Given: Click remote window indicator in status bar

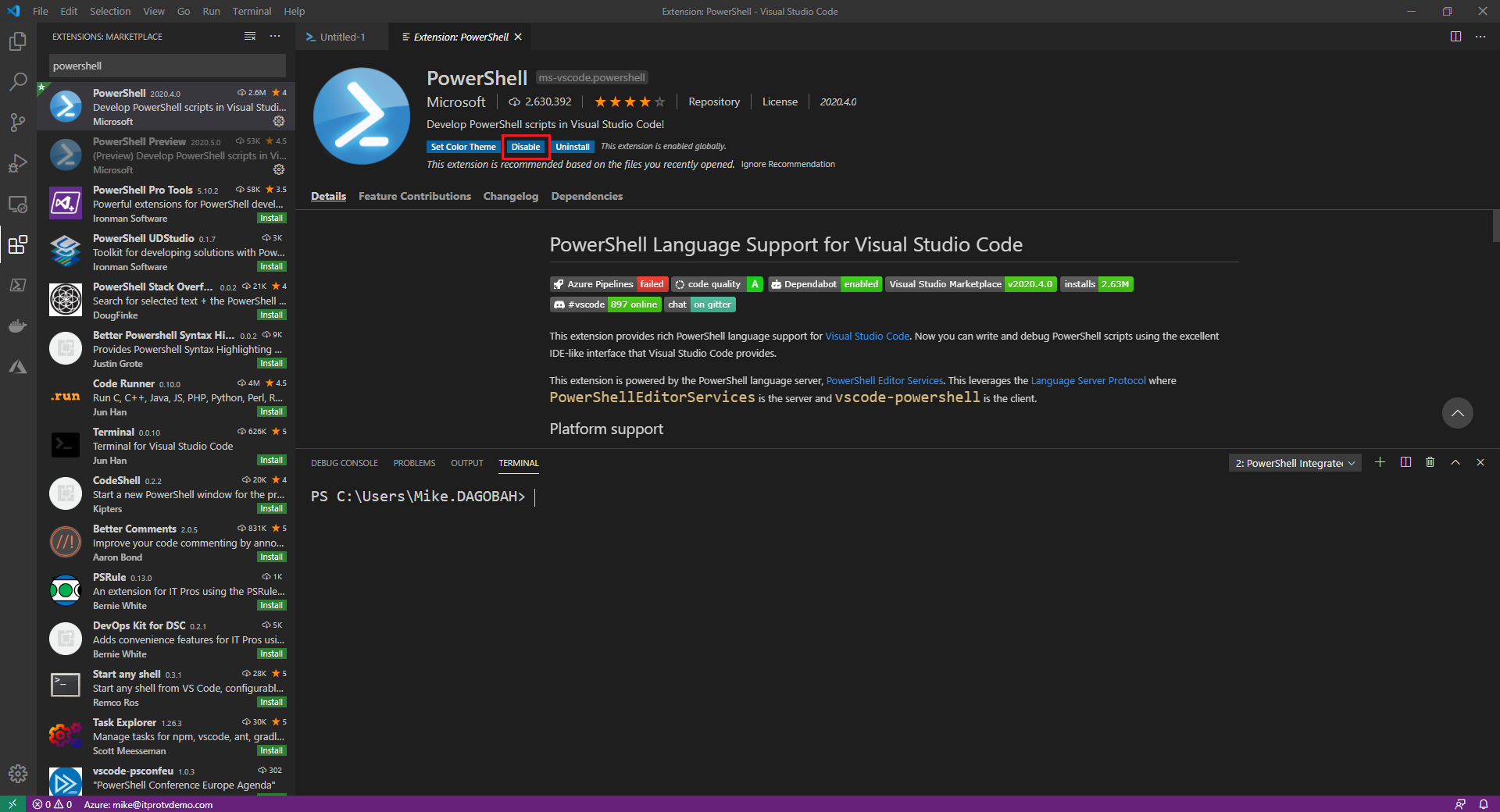Looking at the screenshot, I should 12,804.
